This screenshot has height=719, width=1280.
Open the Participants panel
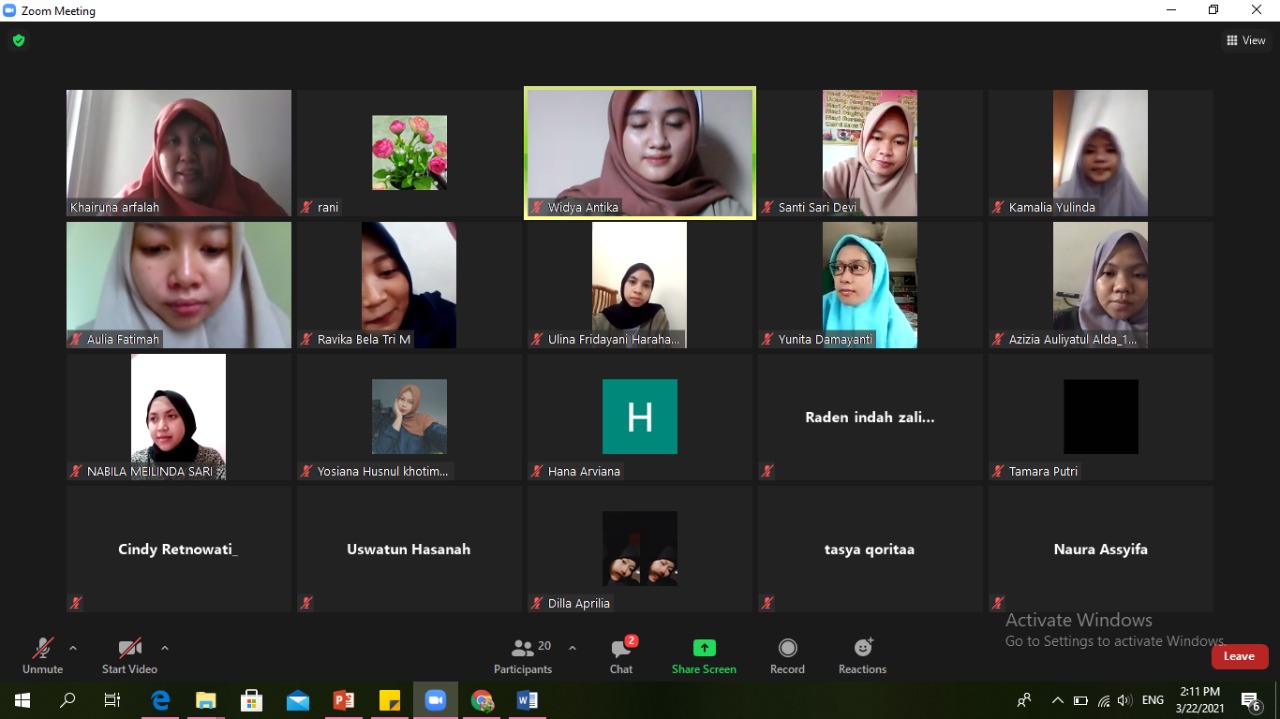523,656
